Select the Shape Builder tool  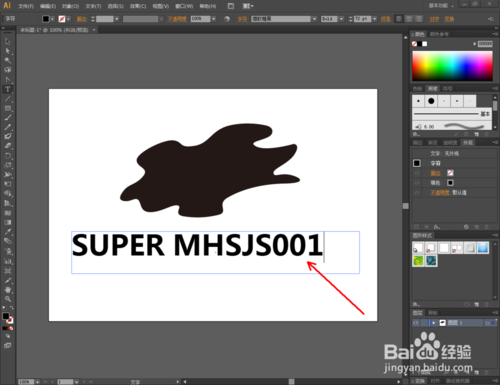coord(8,193)
